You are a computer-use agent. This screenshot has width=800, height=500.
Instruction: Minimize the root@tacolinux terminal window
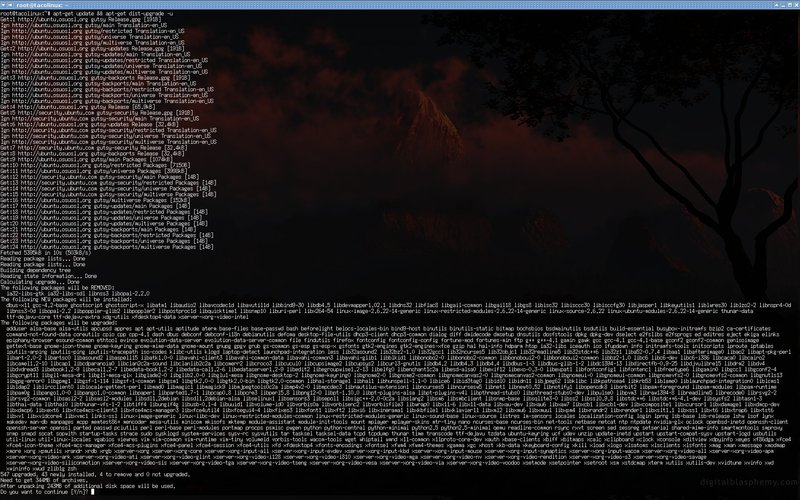click(783, 6)
